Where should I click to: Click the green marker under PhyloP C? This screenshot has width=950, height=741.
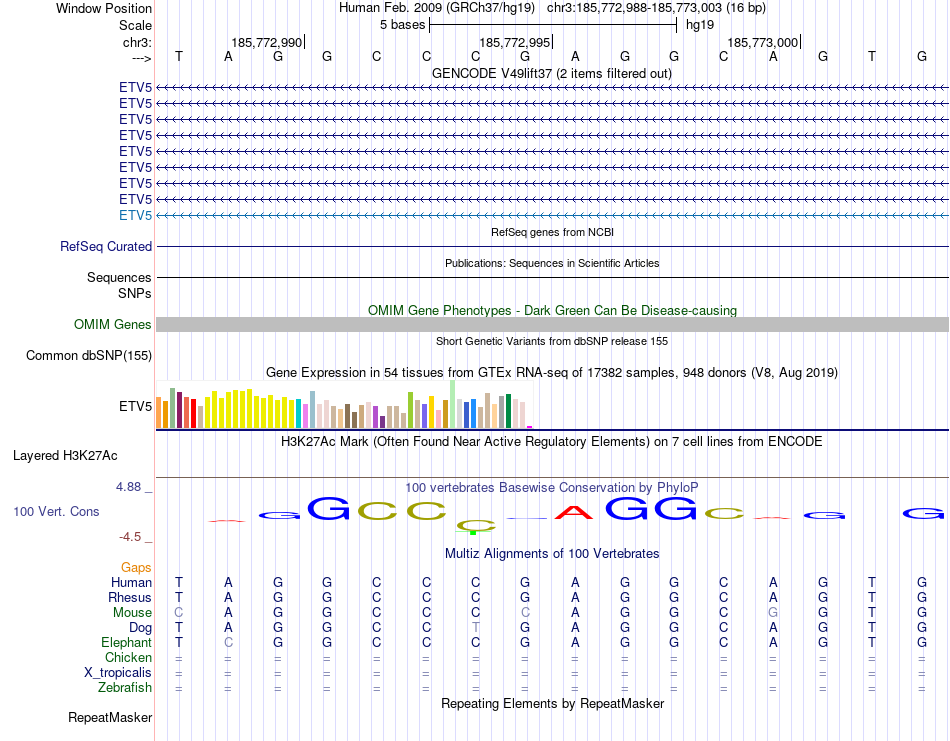coord(473,533)
